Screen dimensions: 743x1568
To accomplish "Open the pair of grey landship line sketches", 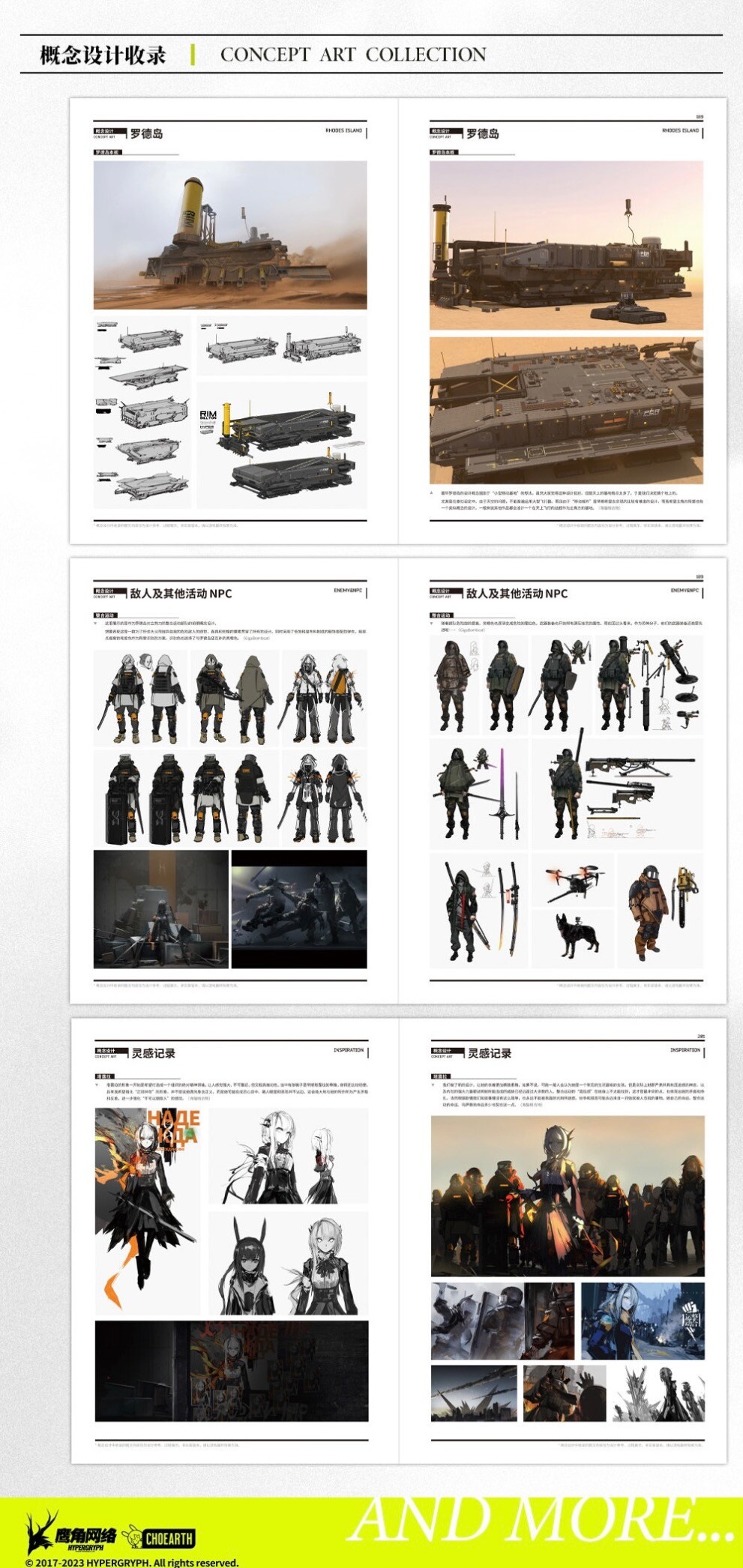I will click(282, 346).
